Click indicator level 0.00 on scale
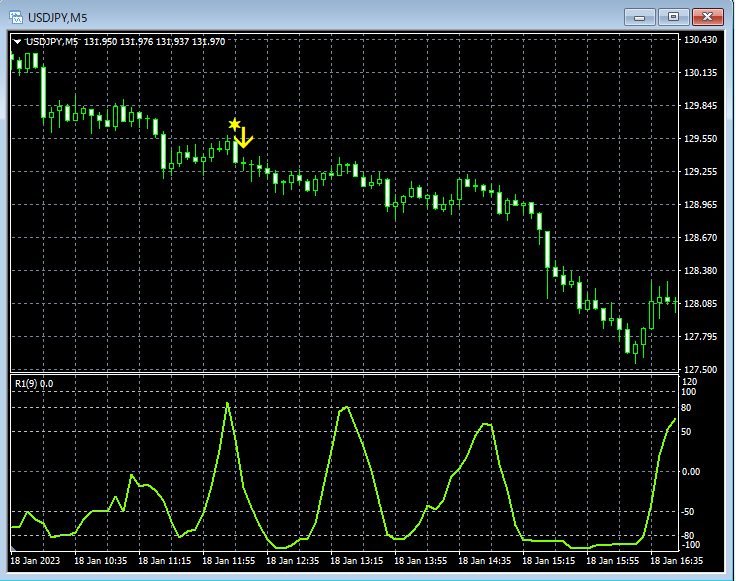The width and height of the screenshot is (736, 581). 690,472
